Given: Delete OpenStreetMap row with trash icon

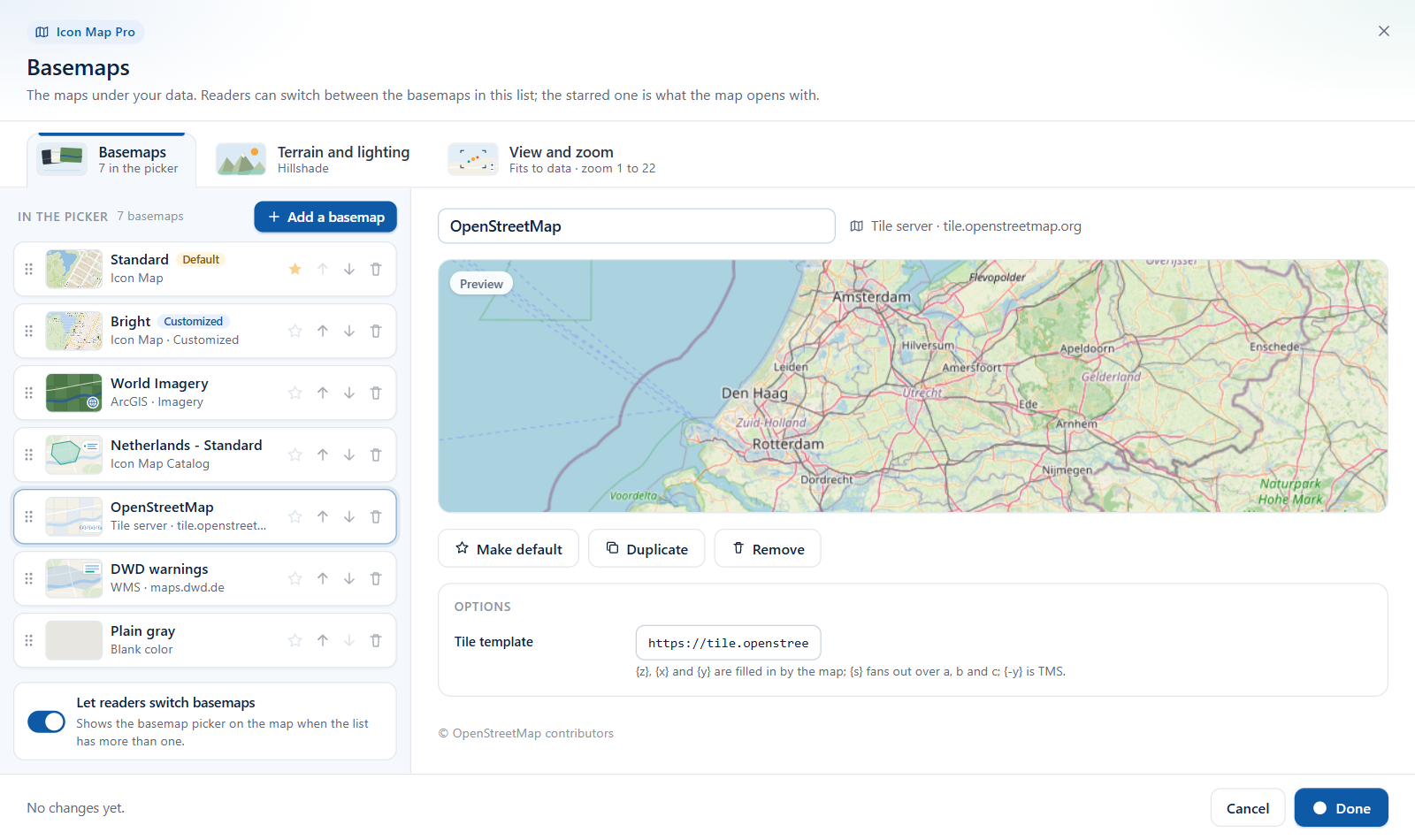Looking at the screenshot, I should tap(376, 516).
